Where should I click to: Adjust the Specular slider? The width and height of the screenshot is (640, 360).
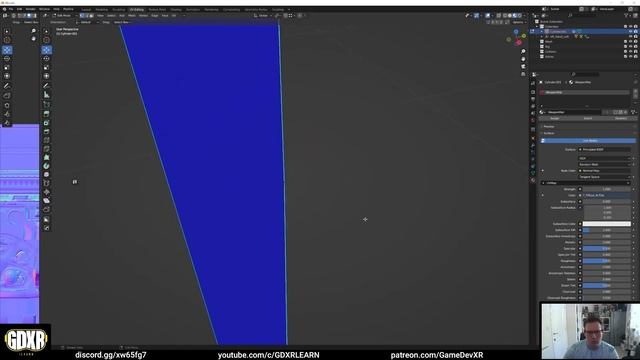(607, 248)
